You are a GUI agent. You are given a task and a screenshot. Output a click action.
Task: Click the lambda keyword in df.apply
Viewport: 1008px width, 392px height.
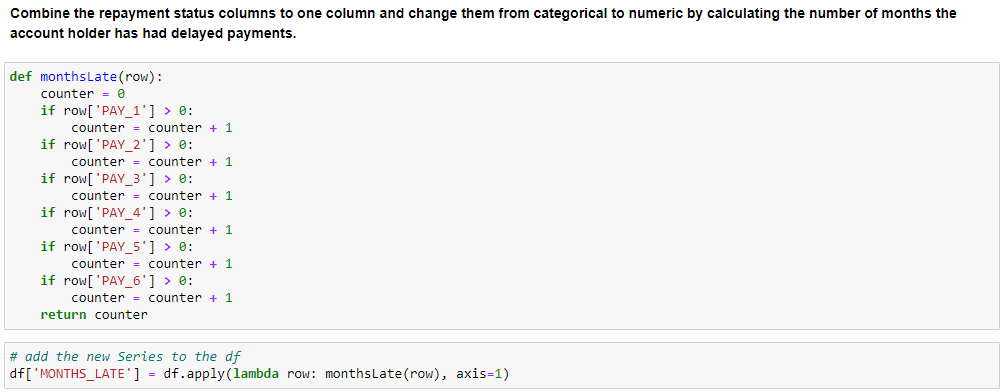256,374
